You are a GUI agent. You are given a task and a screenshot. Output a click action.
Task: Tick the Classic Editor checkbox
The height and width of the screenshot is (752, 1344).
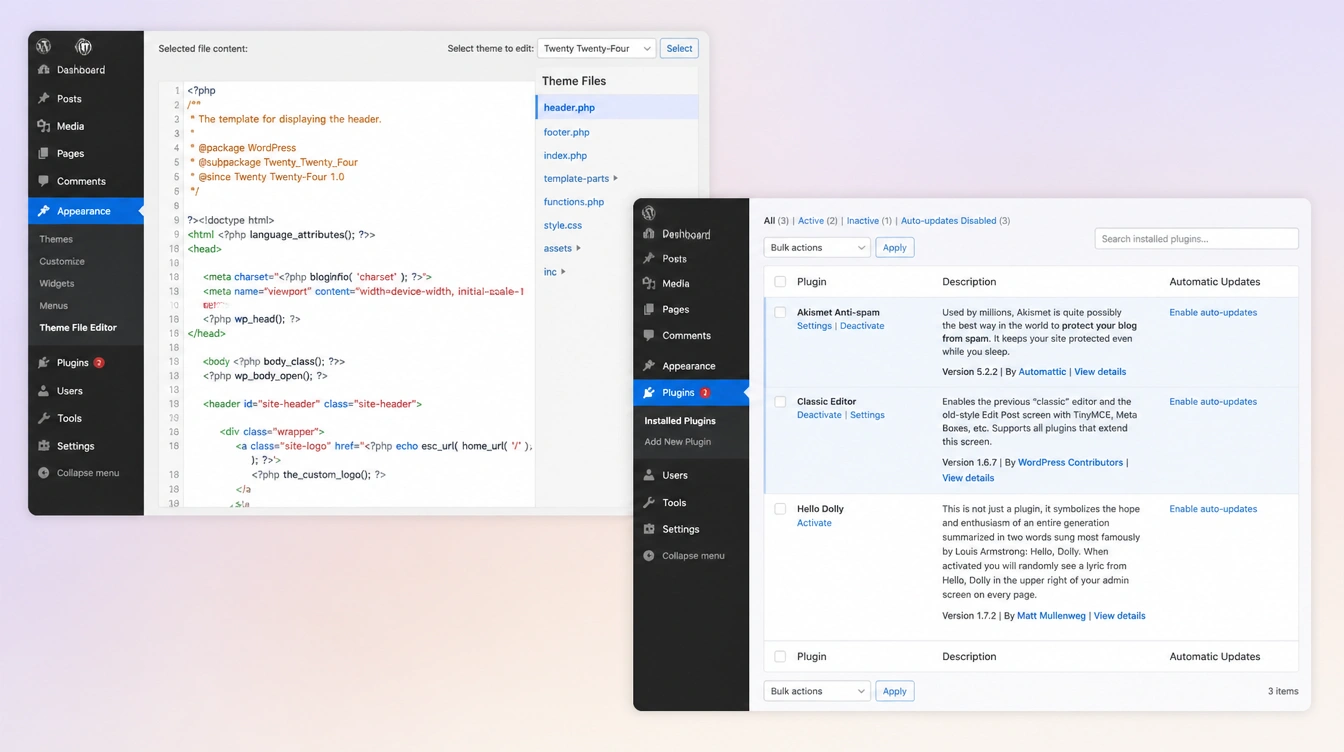781,402
